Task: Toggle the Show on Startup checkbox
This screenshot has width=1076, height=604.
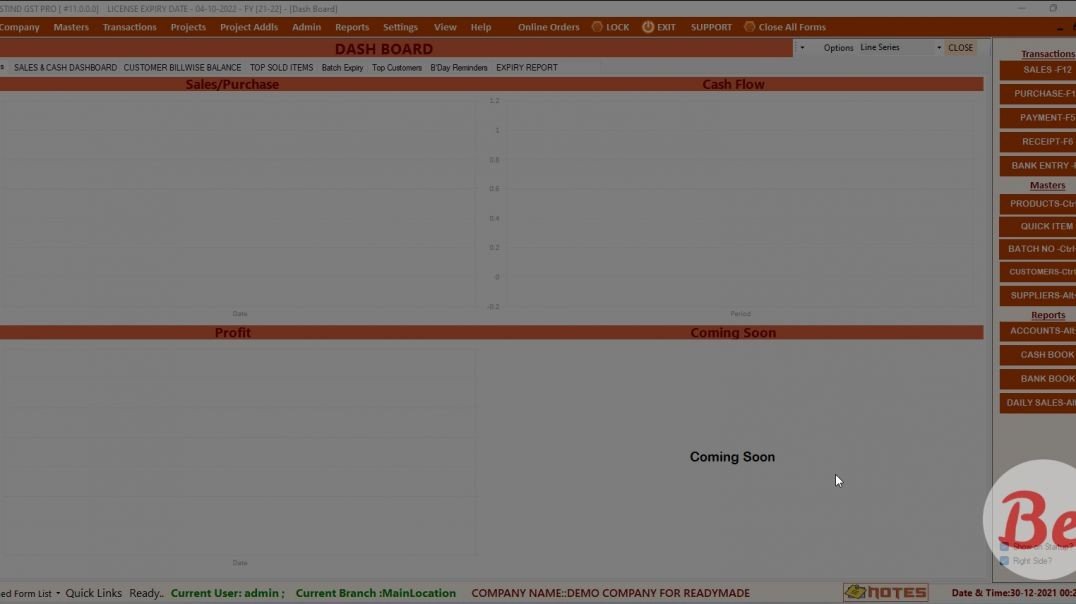Action: 1004,547
